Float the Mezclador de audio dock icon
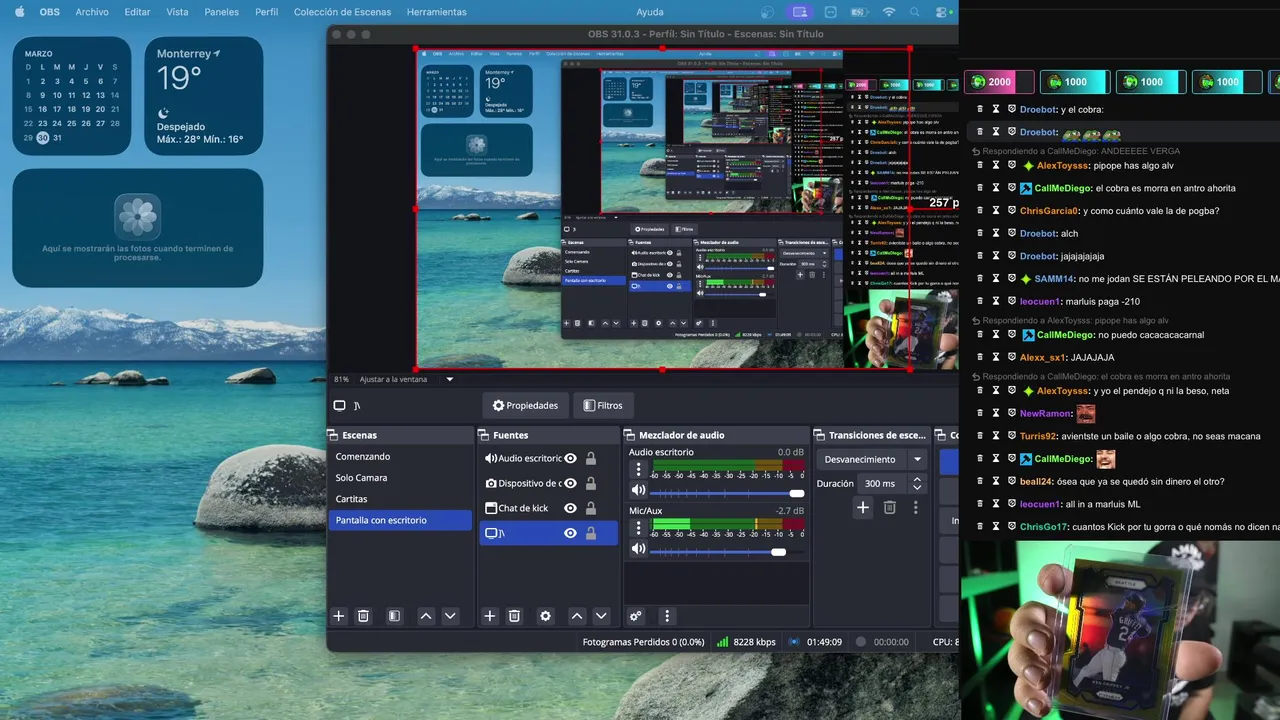This screenshot has height=720, width=1280. coord(631,435)
